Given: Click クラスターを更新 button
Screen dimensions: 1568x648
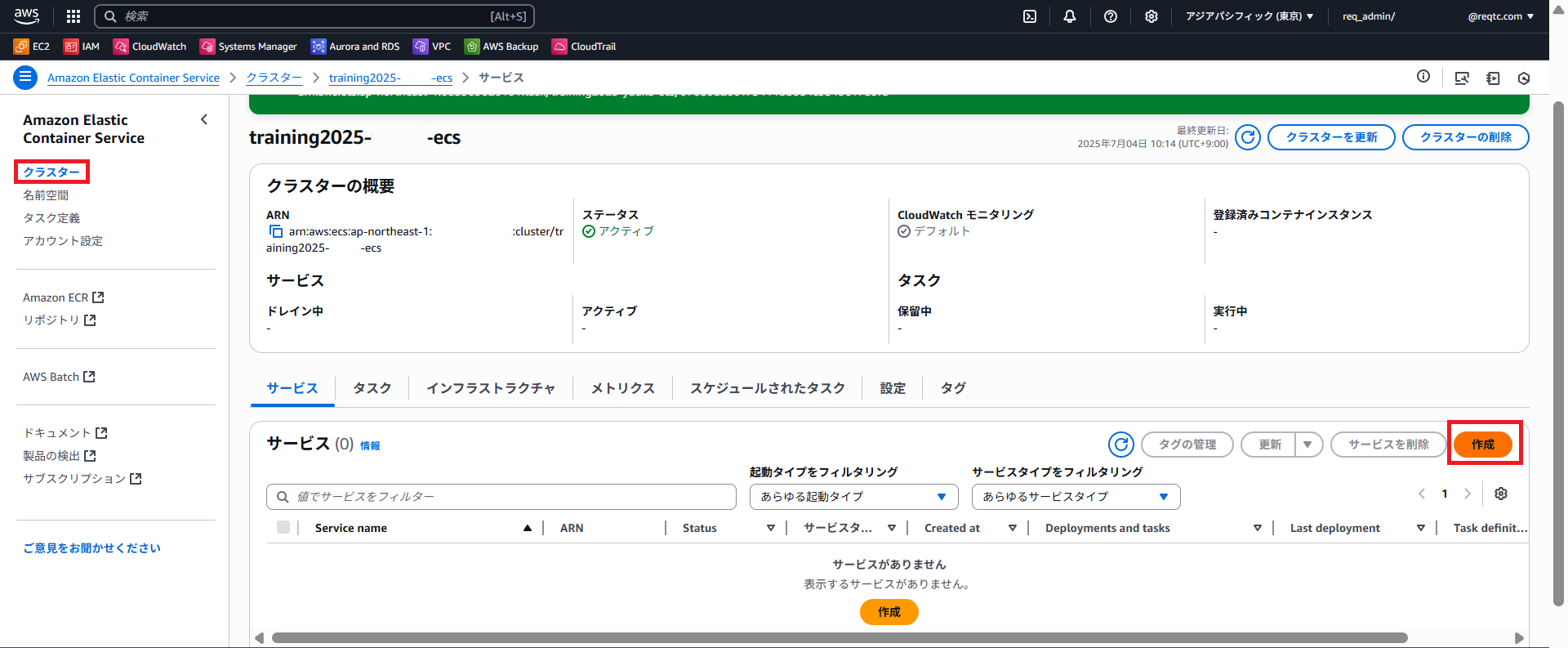Looking at the screenshot, I should pyautogui.click(x=1331, y=137).
